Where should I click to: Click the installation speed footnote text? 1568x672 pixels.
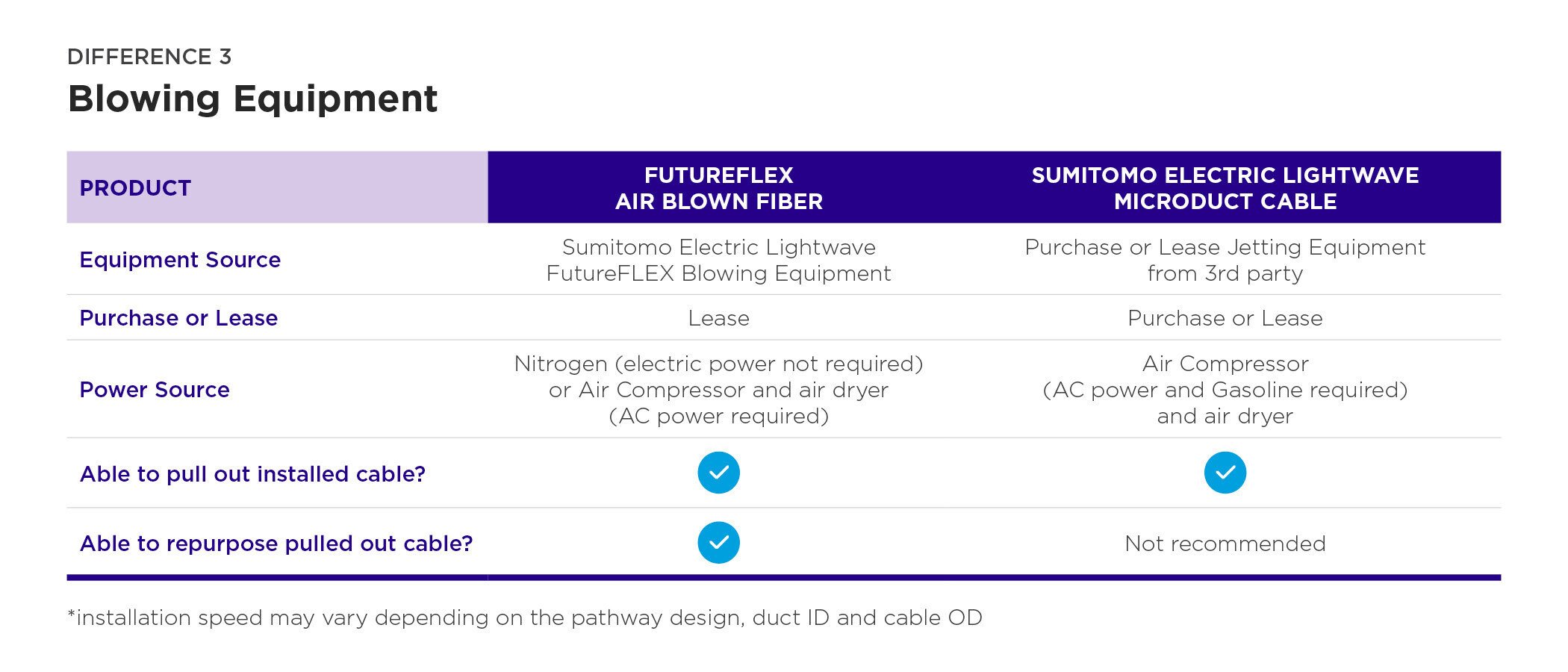click(x=525, y=618)
